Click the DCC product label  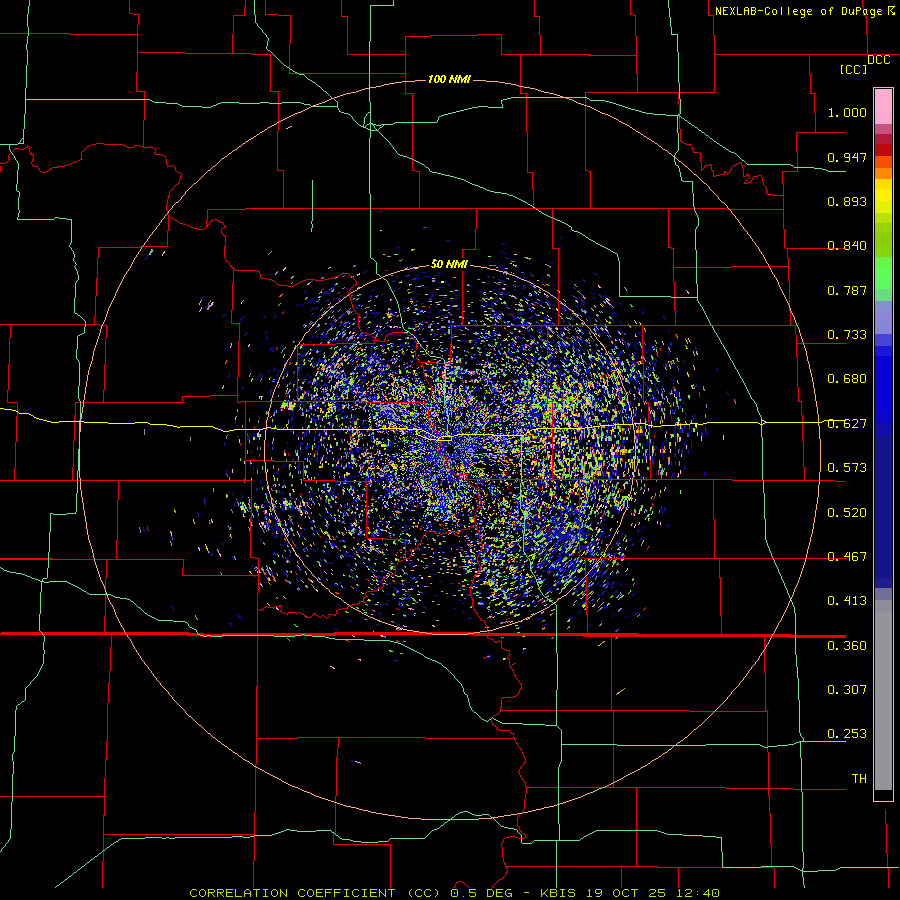point(878,60)
